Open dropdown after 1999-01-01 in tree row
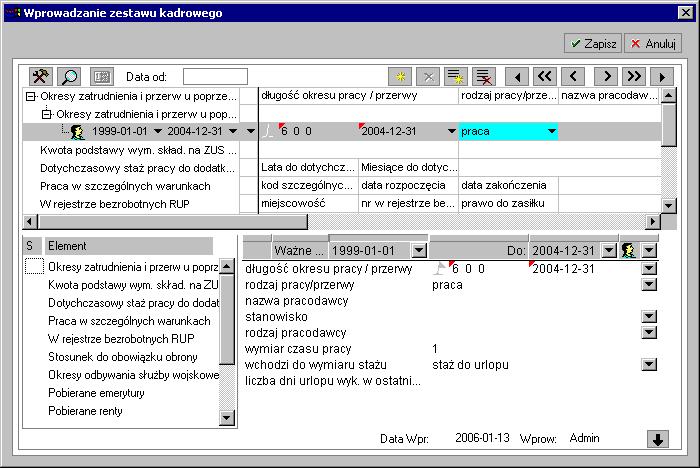 158,131
